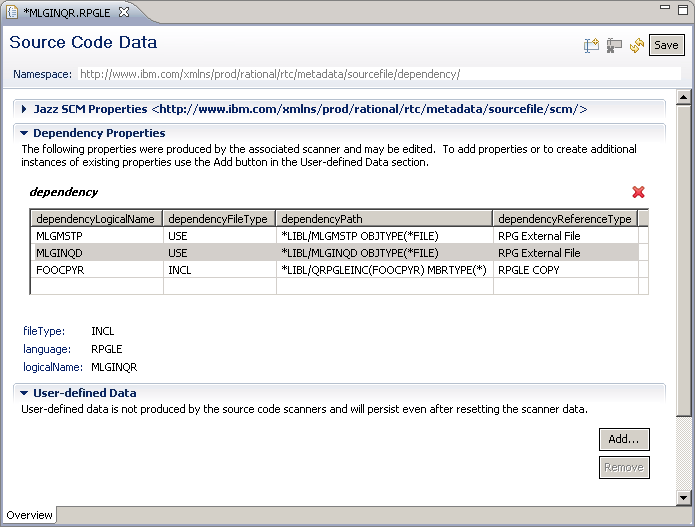The image size is (695, 527).
Task: Click the MLGINQR.RPGLE file icon on tab
Action: click(12, 12)
